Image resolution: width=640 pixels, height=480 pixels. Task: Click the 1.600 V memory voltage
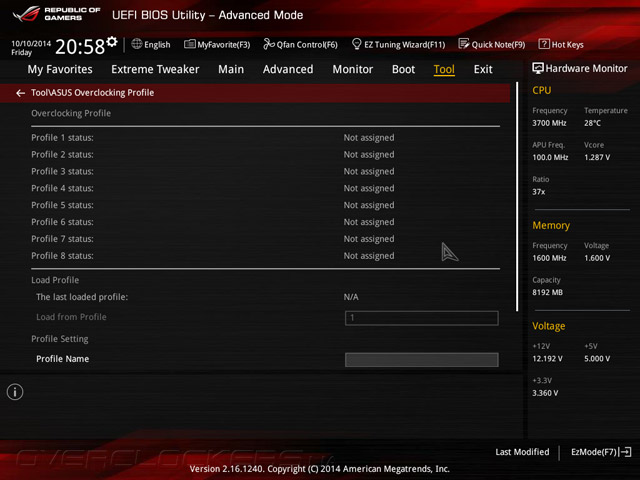(597, 258)
